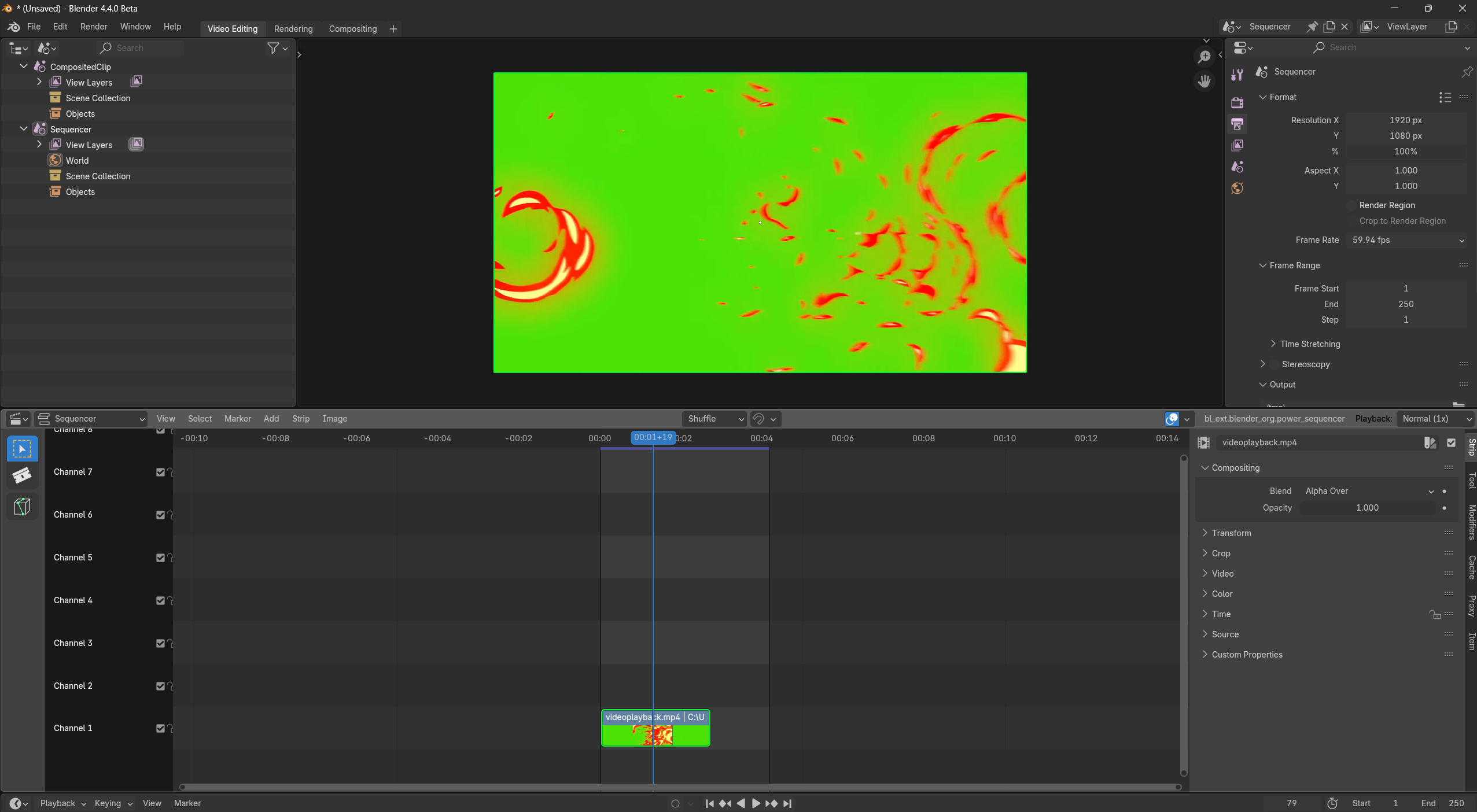Toggle the Channel 1 mute checkbox

point(160,728)
